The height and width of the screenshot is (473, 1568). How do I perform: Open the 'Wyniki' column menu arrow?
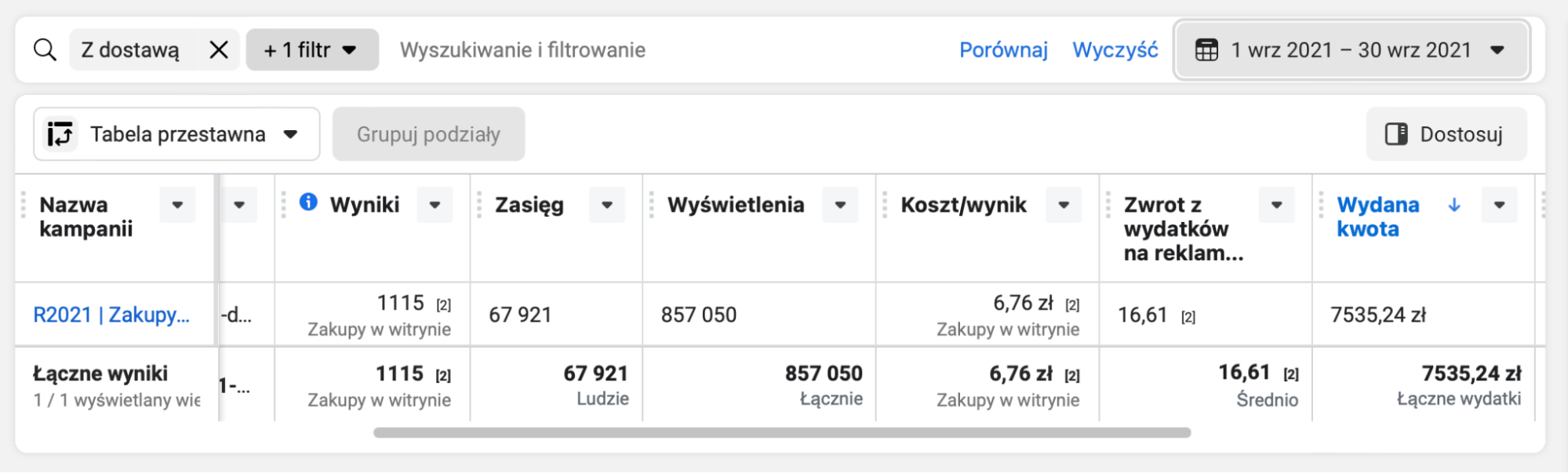point(435,206)
